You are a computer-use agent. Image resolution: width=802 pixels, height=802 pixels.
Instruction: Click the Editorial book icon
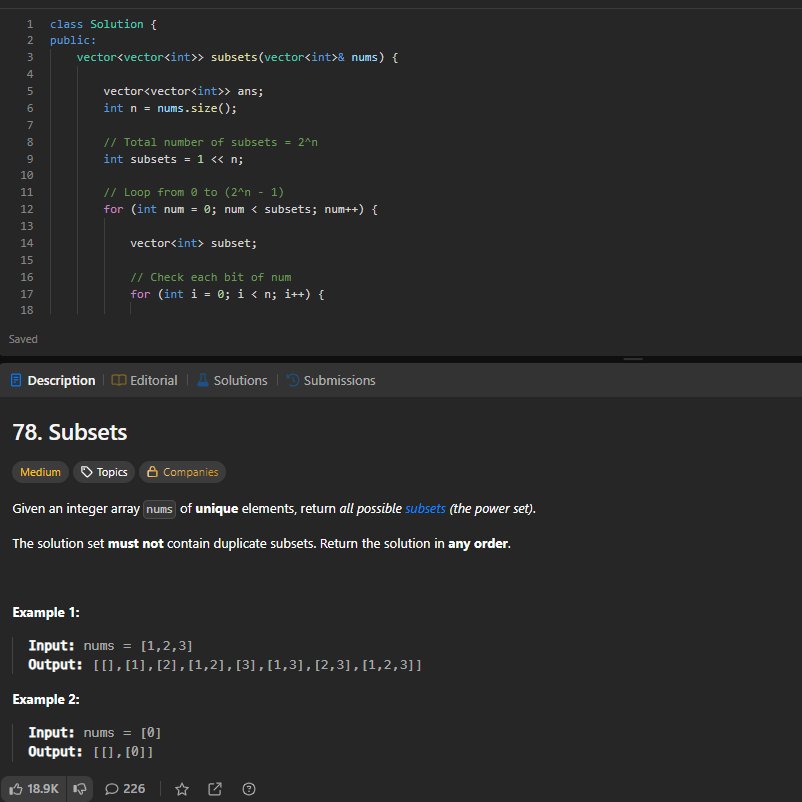[x=119, y=380]
